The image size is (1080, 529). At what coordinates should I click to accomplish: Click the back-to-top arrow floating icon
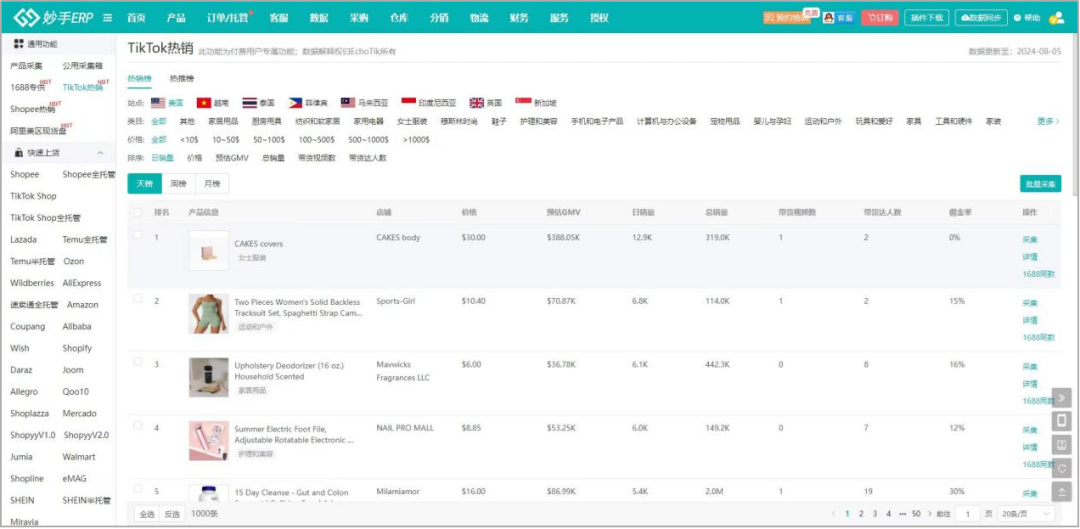click(1061, 492)
